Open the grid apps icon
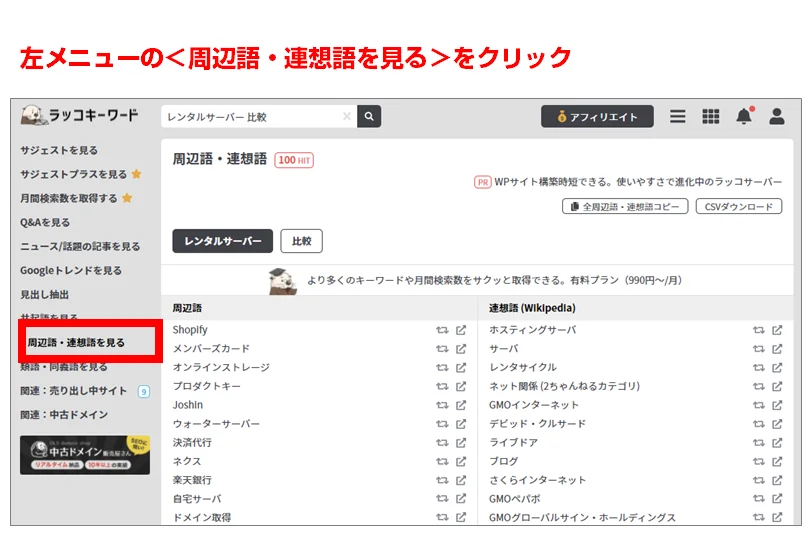 (711, 116)
